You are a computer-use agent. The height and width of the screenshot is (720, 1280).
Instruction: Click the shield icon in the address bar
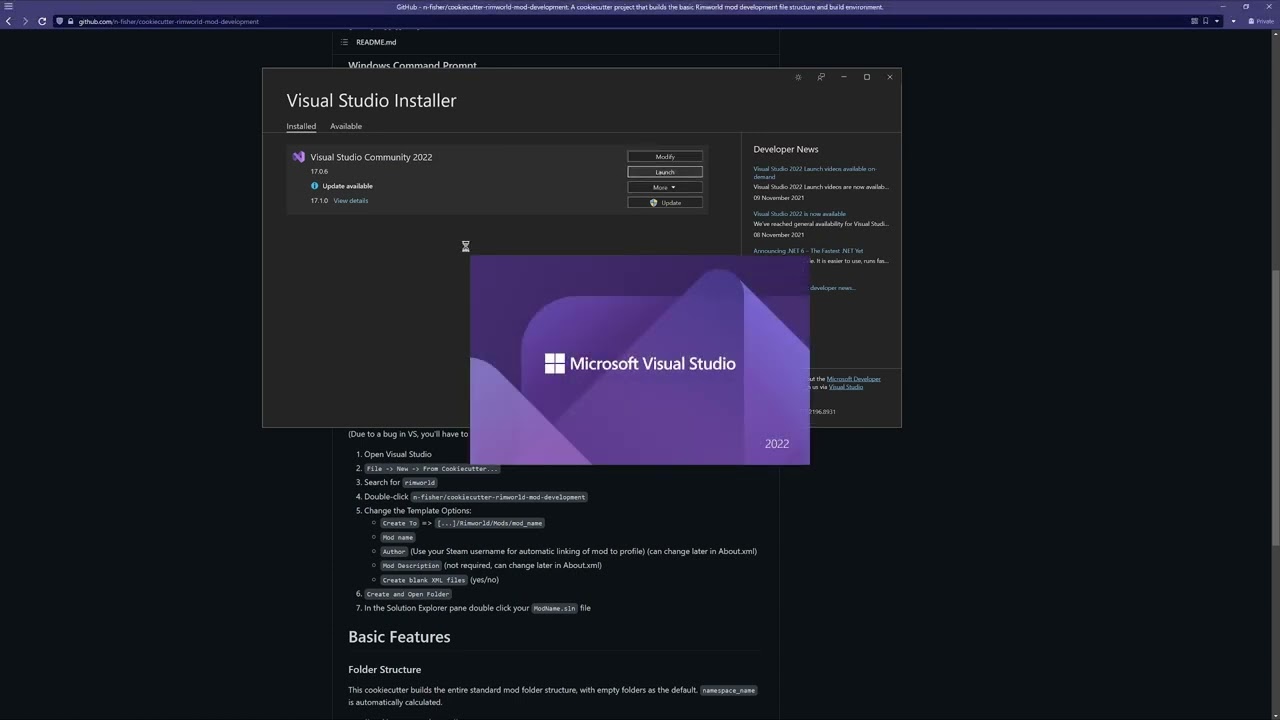pos(60,21)
